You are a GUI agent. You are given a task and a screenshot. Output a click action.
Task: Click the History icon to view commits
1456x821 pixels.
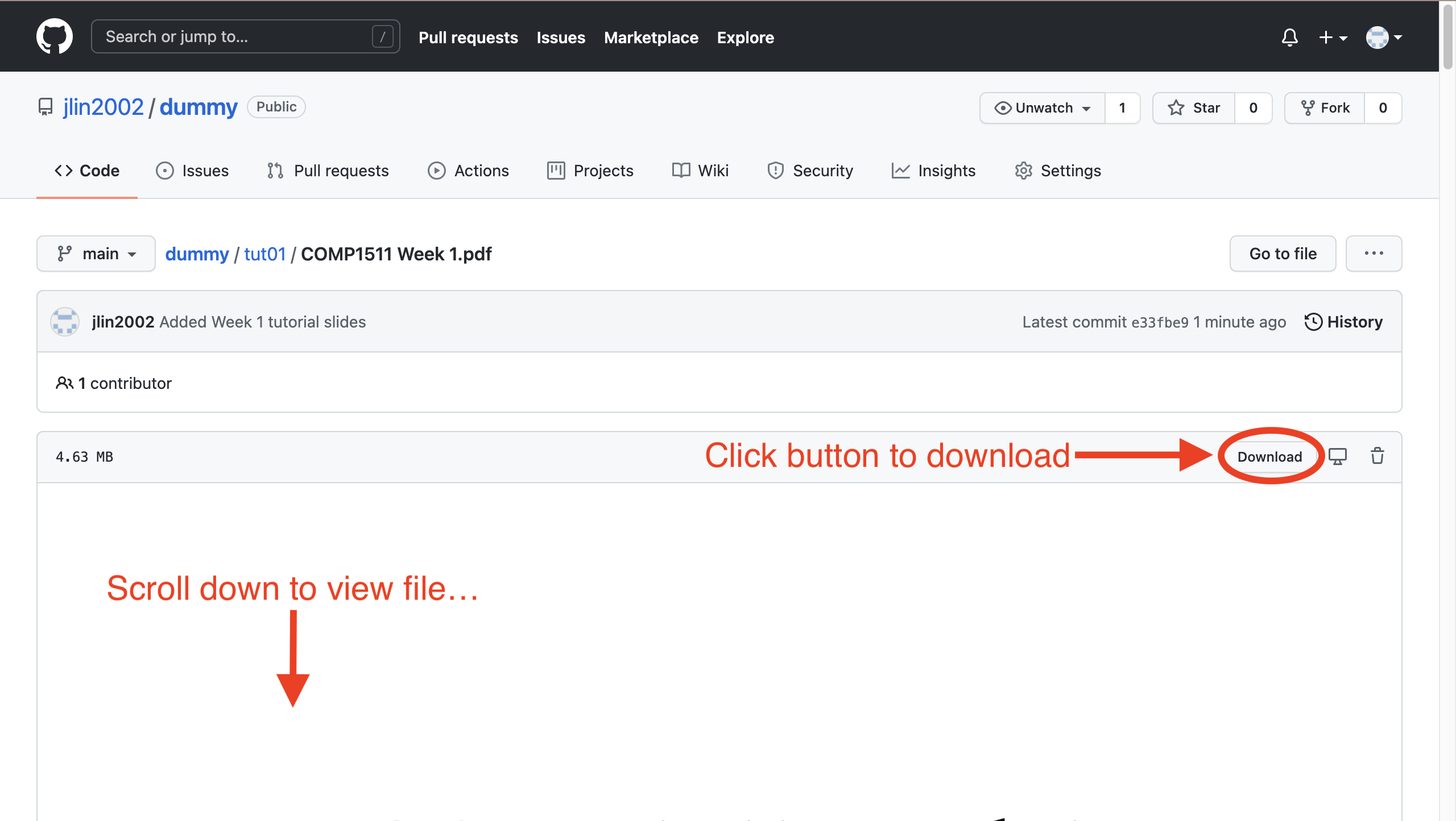tap(1313, 321)
